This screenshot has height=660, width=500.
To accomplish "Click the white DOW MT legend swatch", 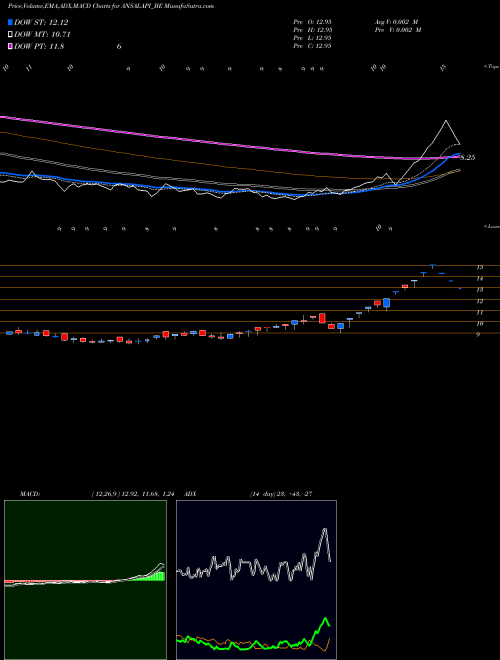I will click(x=10, y=35).
